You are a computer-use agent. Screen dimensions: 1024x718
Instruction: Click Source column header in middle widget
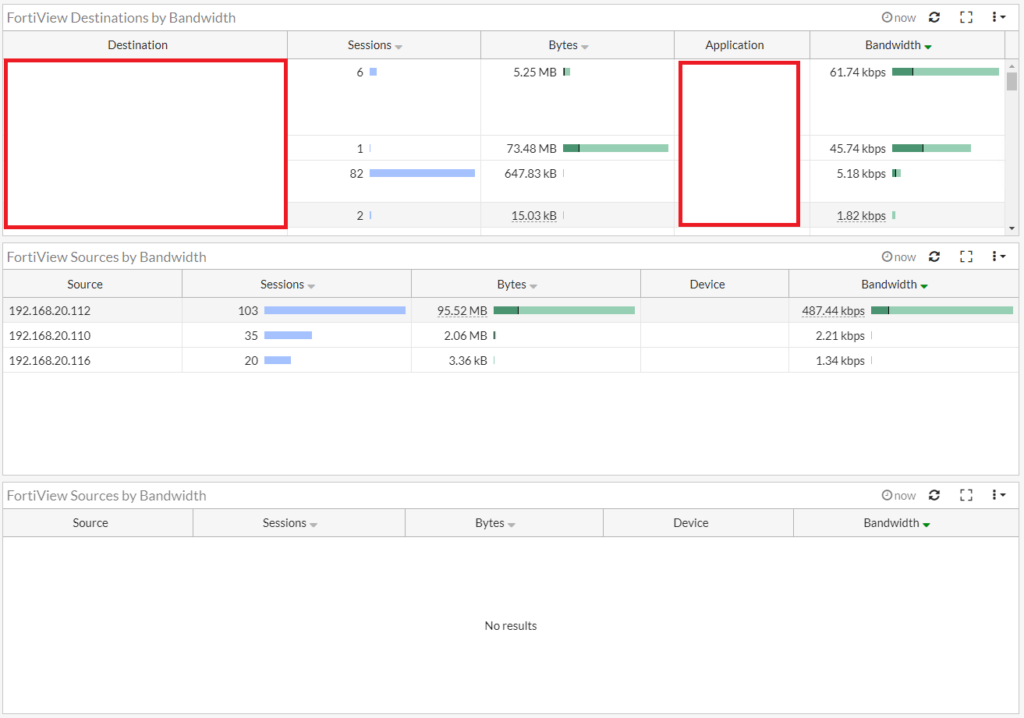tap(92, 284)
